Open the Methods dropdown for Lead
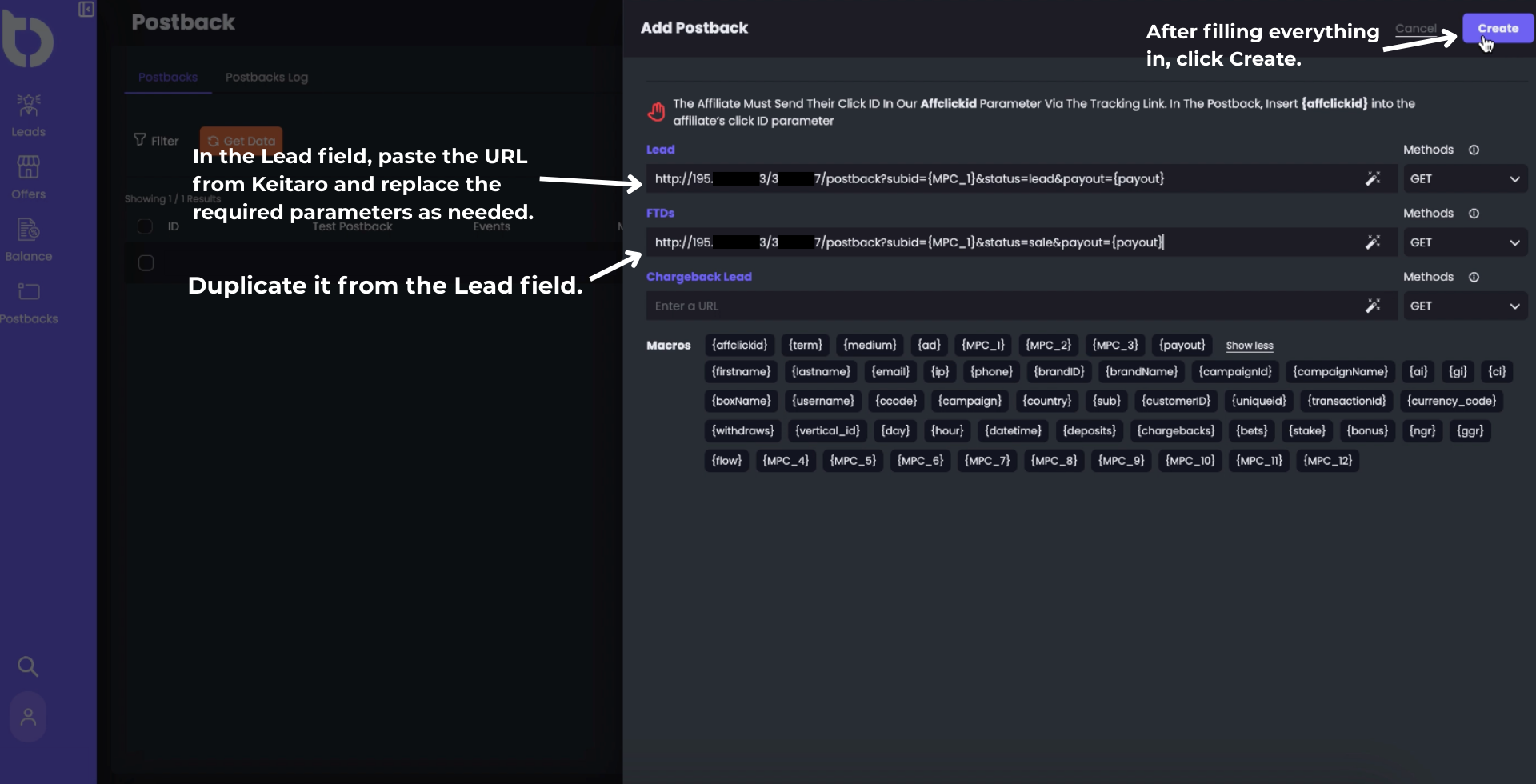This screenshot has width=1536, height=784. coord(1466,178)
